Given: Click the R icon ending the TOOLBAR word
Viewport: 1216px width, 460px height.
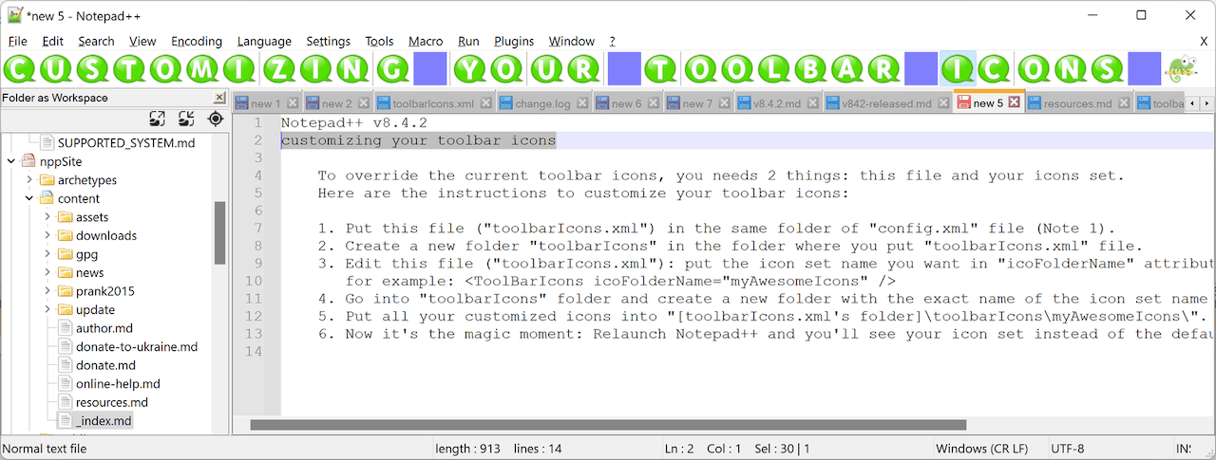Looking at the screenshot, I should (x=884, y=69).
